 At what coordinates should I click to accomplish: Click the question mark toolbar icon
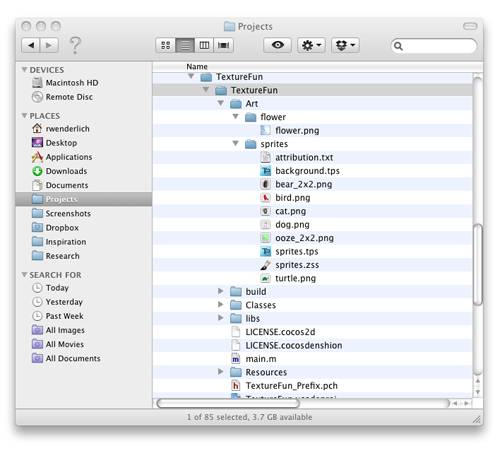(x=75, y=45)
